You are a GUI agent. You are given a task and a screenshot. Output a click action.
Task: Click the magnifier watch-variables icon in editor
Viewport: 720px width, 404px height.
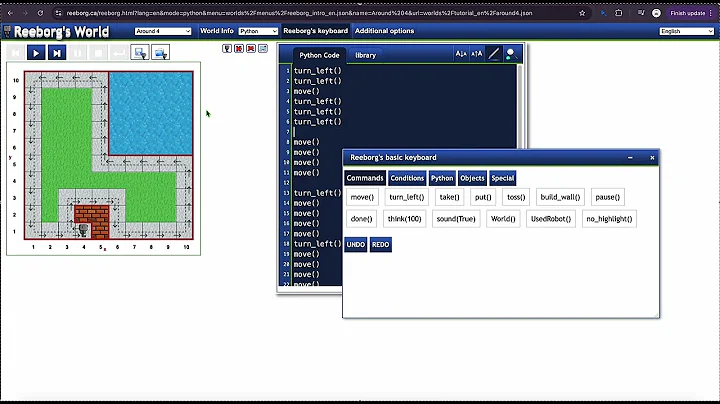coord(511,54)
